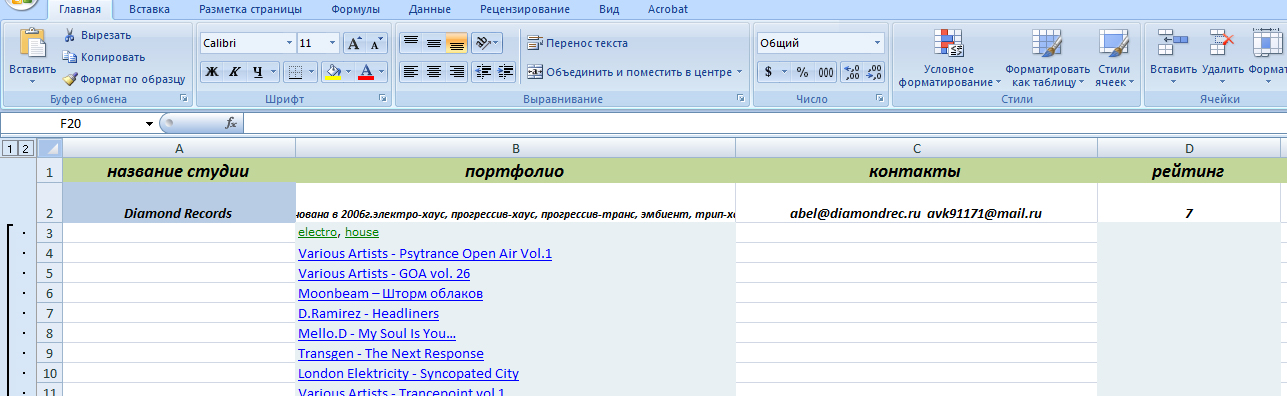Image resolution: width=1287 pixels, height=396 pixels.
Task: Open the Acrobat tab
Action: (667, 9)
